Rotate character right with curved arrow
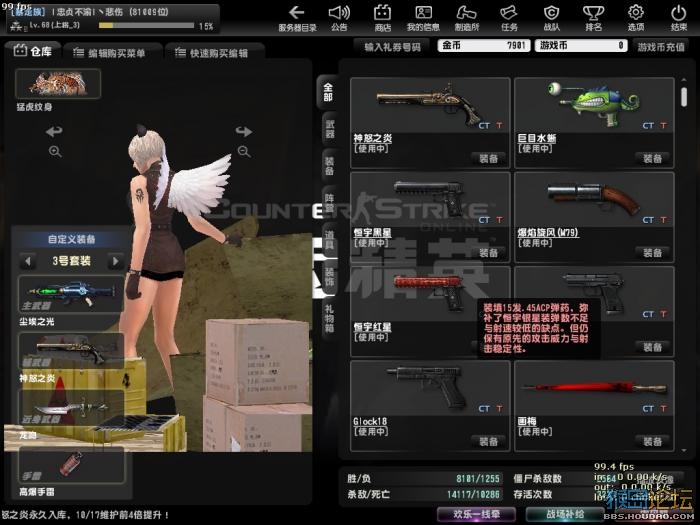 [244, 131]
